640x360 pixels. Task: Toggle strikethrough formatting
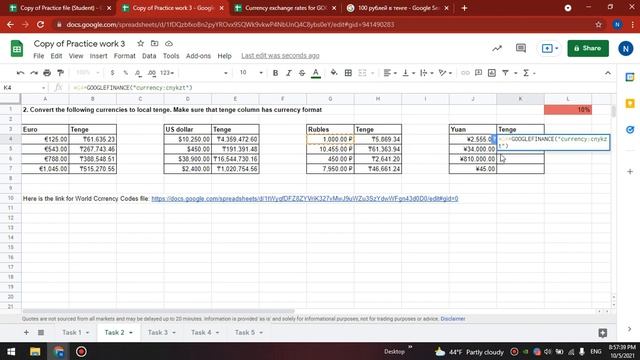(302, 73)
